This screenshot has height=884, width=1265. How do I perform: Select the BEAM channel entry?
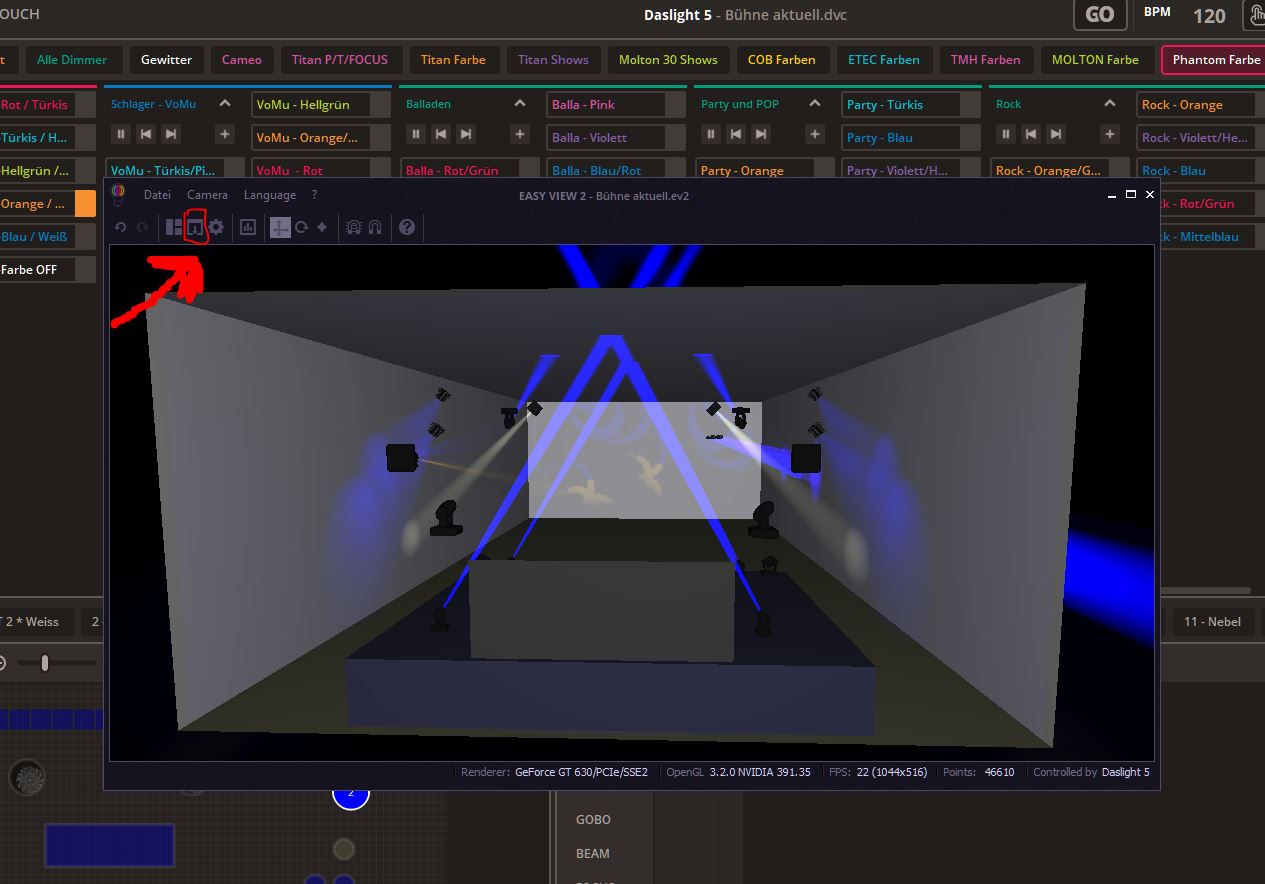click(593, 853)
